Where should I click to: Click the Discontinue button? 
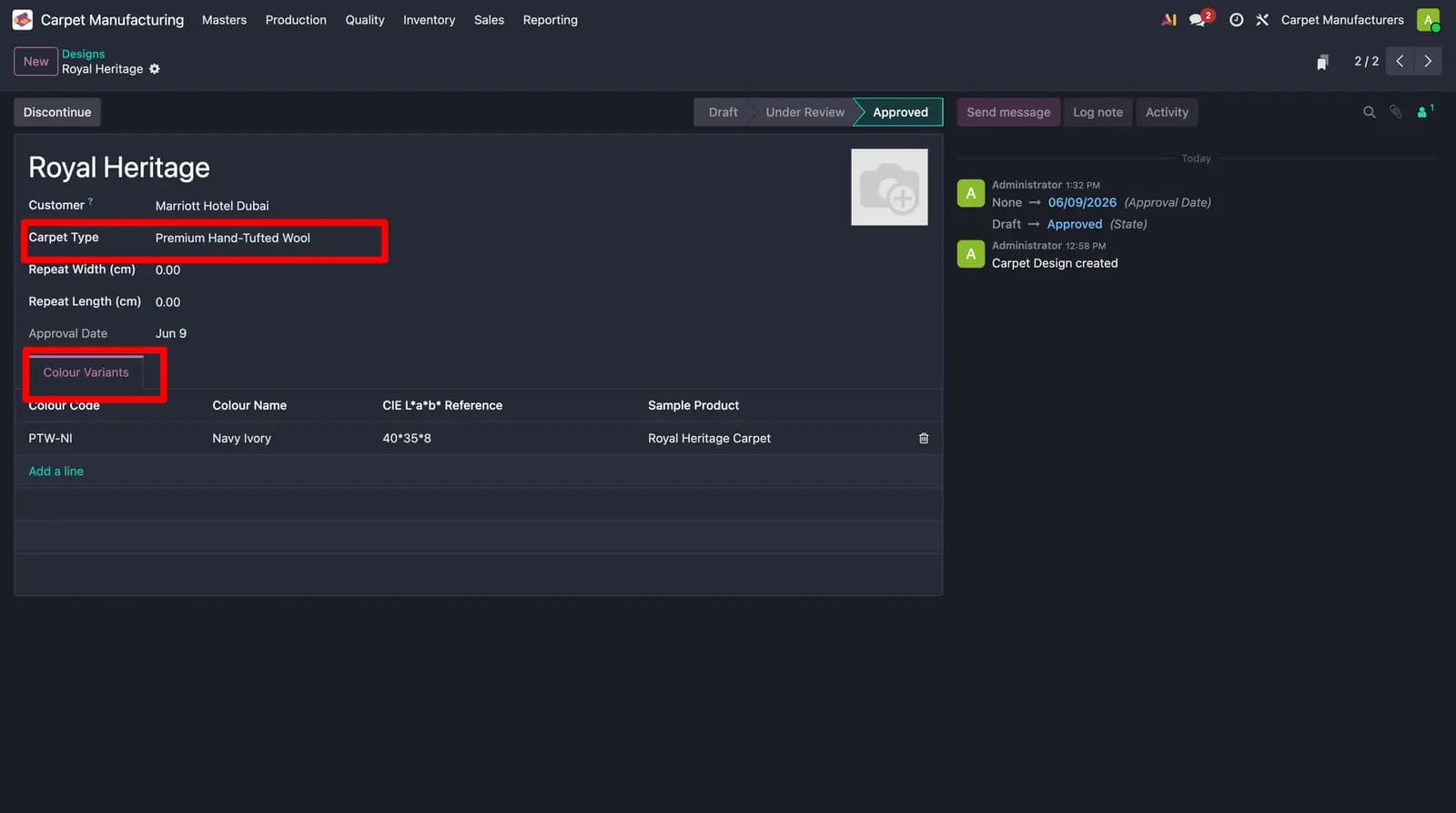point(57,112)
